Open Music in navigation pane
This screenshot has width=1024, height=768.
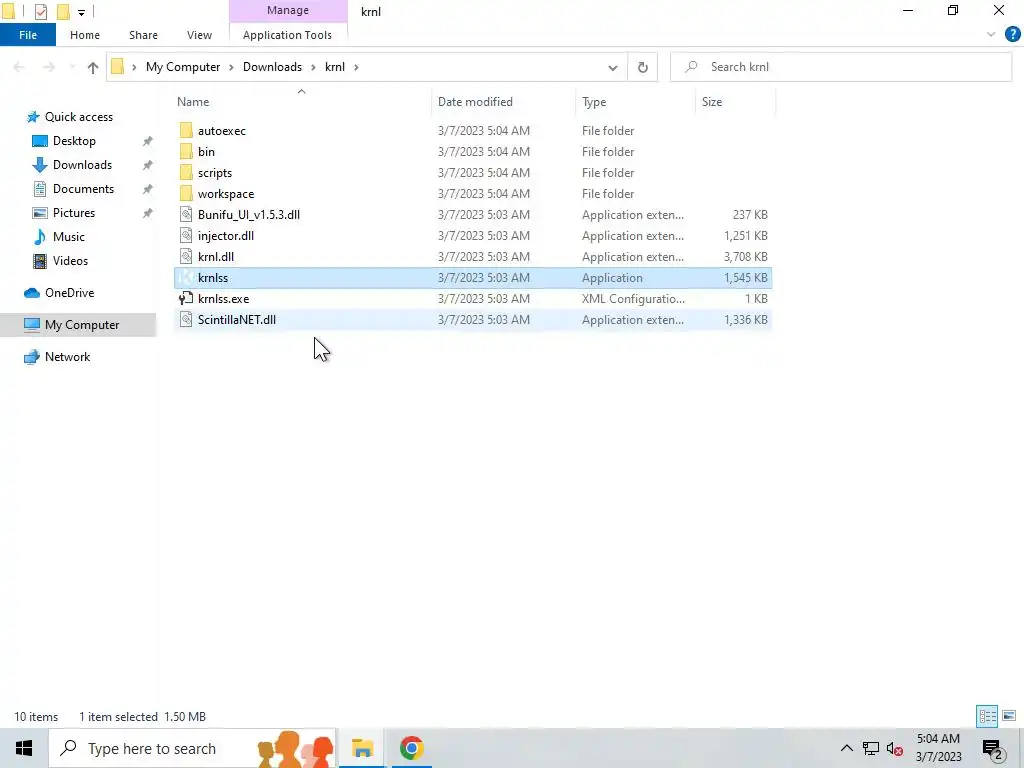tap(69, 237)
